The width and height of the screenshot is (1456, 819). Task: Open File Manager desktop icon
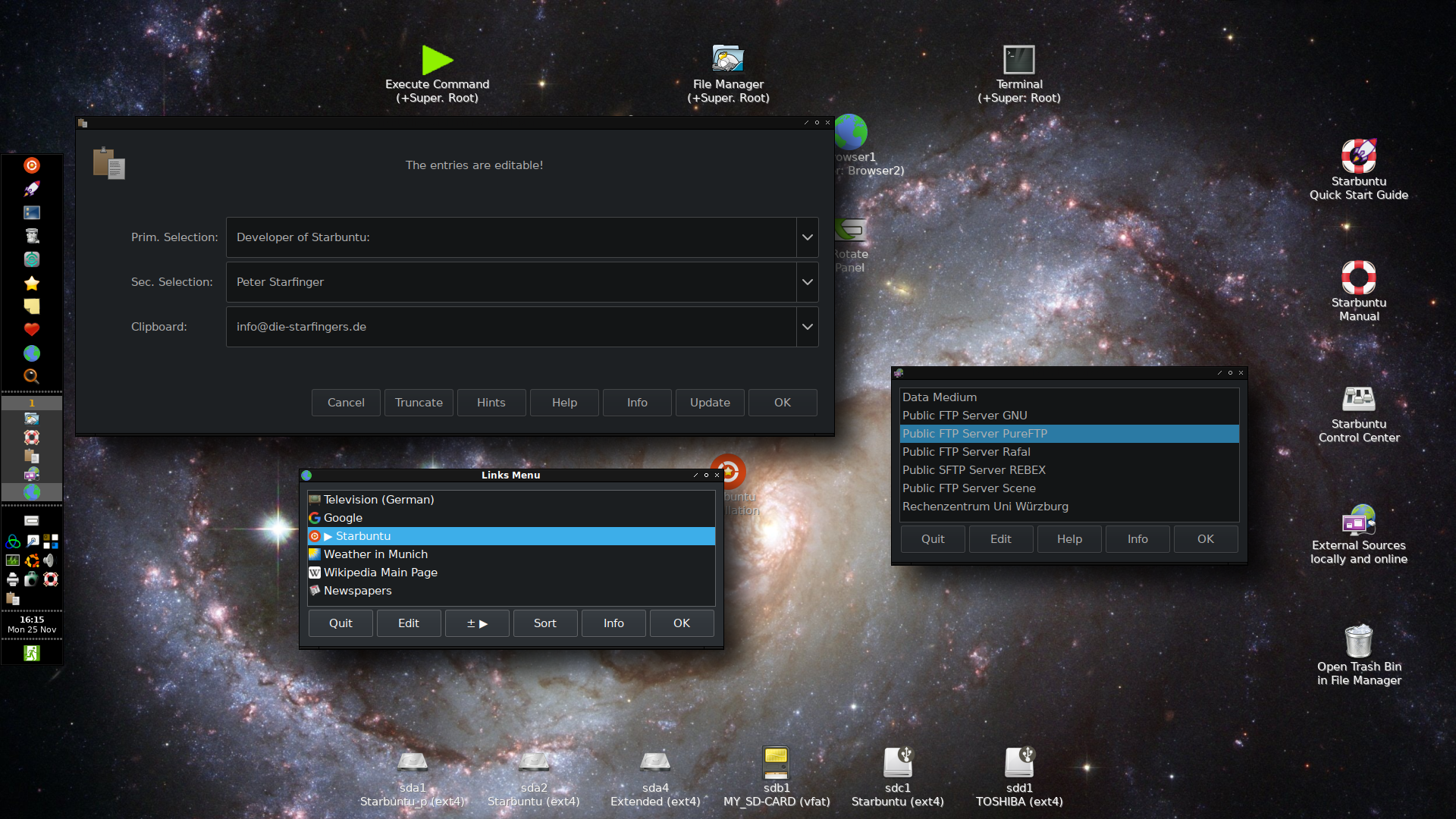click(728, 58)
